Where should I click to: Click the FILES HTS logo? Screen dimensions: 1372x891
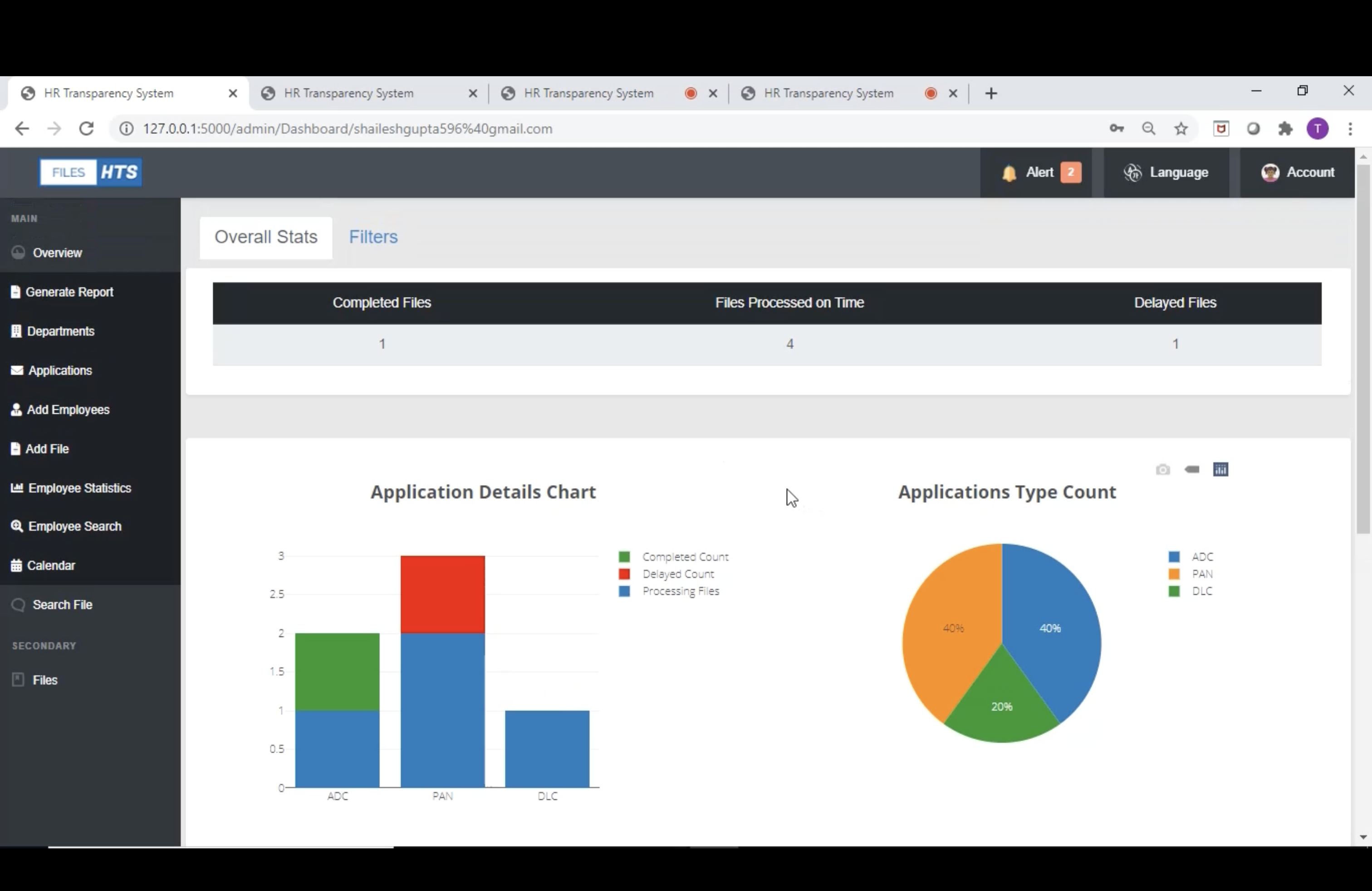tap(90, 172)
